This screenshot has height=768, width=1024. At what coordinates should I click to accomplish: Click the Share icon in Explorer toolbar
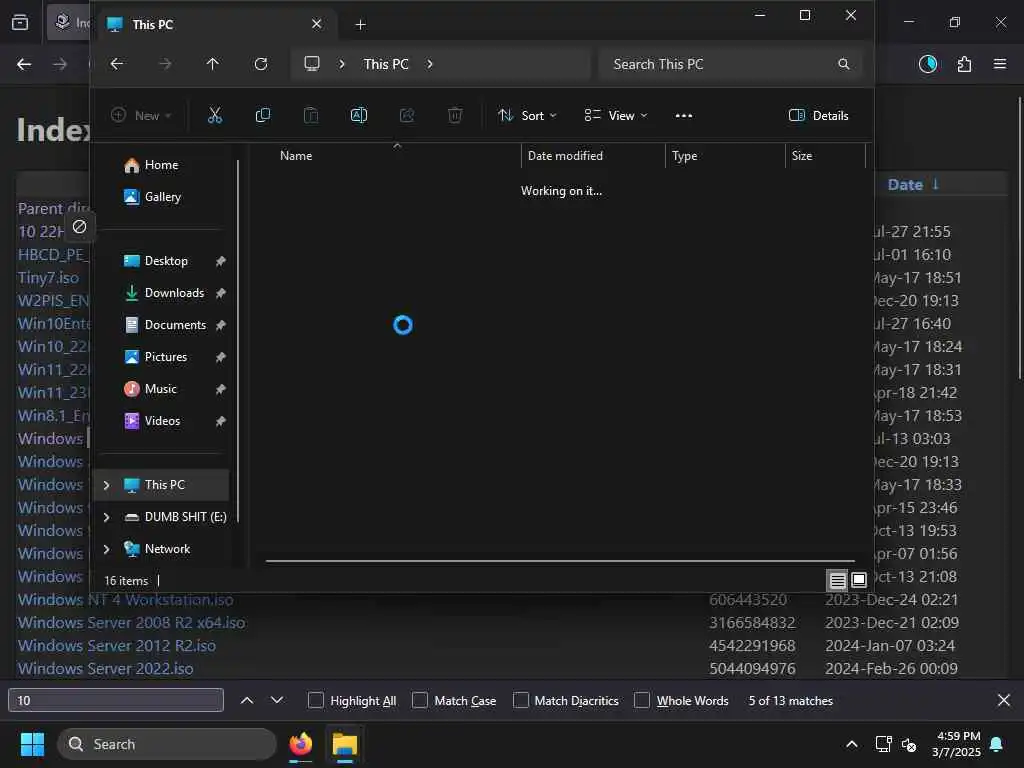click(x=407, y=116)
